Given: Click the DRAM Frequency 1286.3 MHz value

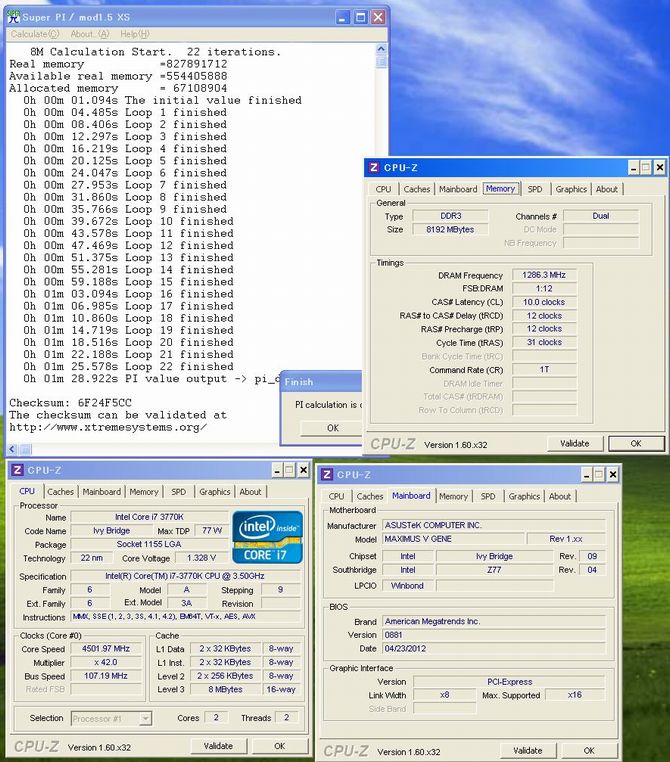Looking at the screenshot, I should [x=544, y=275].
